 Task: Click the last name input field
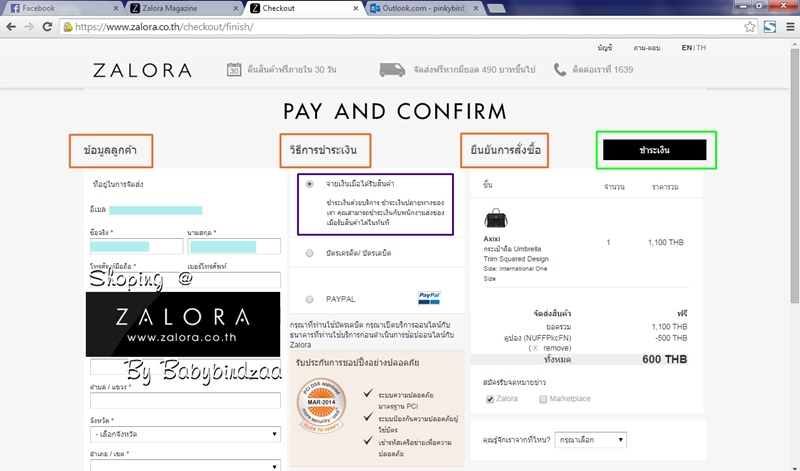[234, 246]
